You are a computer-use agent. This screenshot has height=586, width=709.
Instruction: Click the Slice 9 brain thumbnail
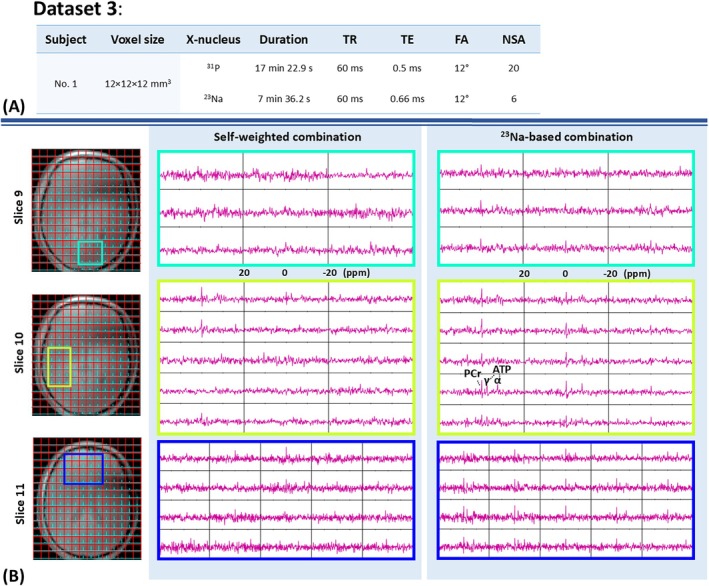[86, 210]
